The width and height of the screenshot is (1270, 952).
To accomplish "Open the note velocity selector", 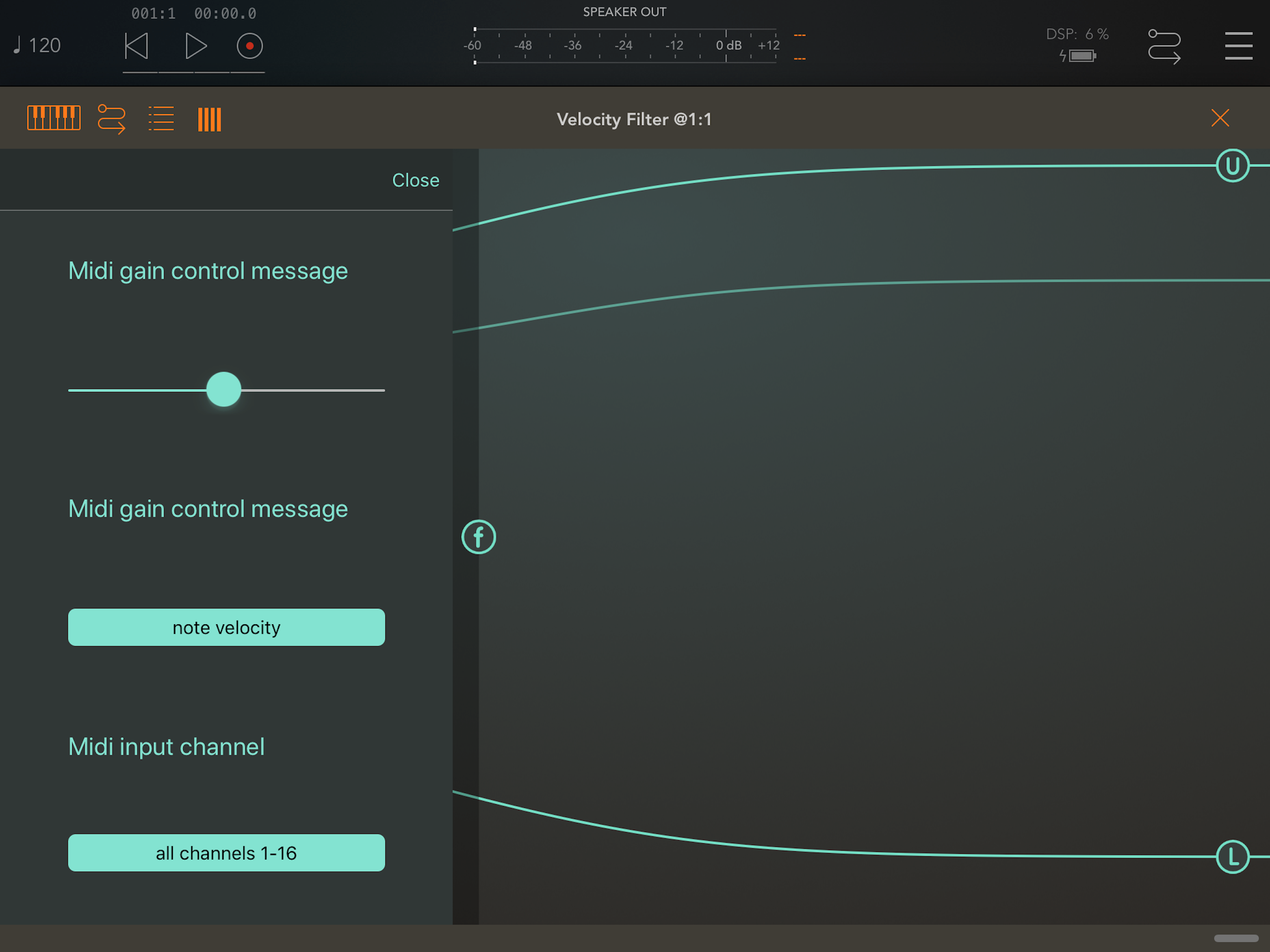I will click(226, 627).
